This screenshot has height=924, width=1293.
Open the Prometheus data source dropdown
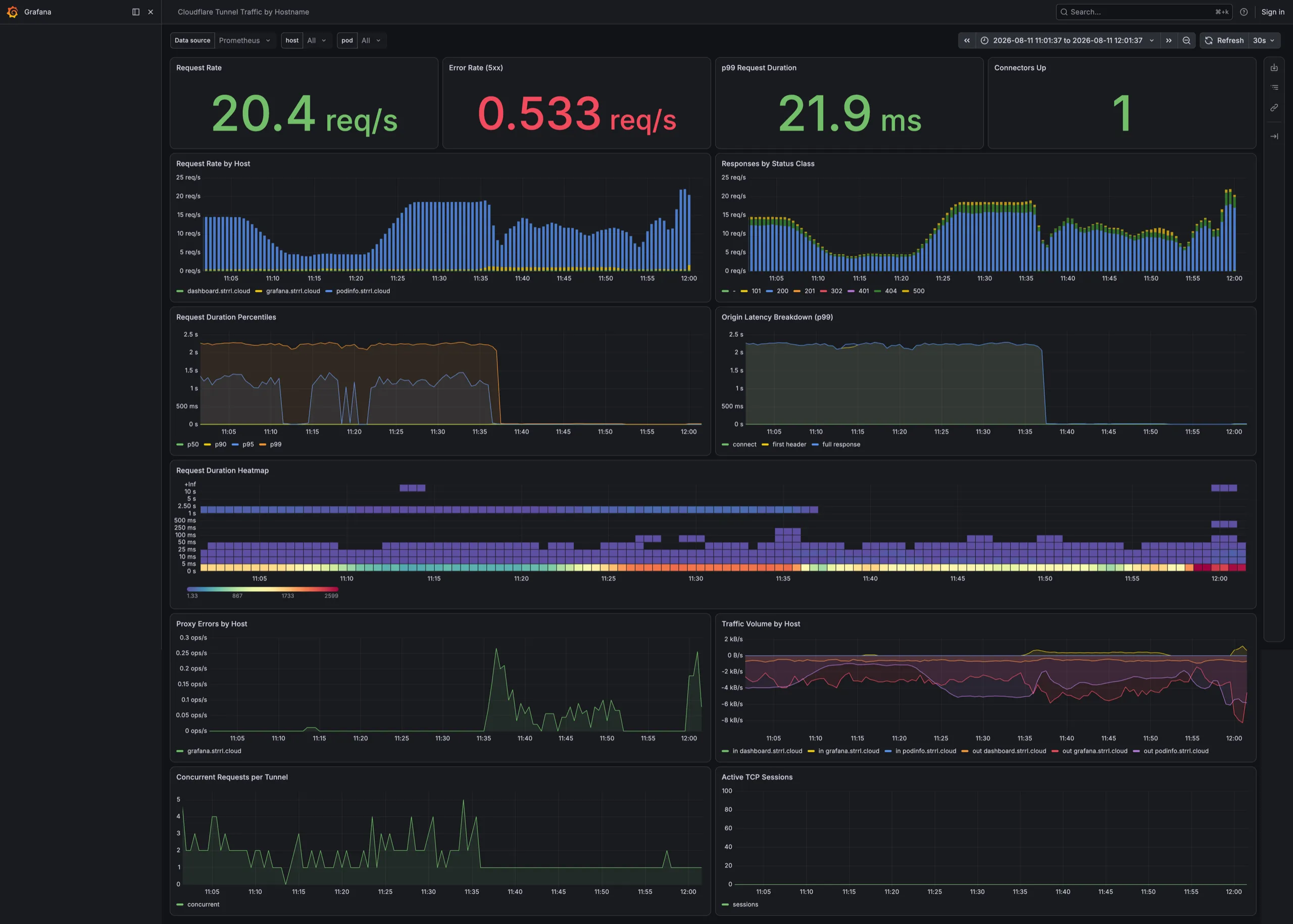[x=245, y=40]
